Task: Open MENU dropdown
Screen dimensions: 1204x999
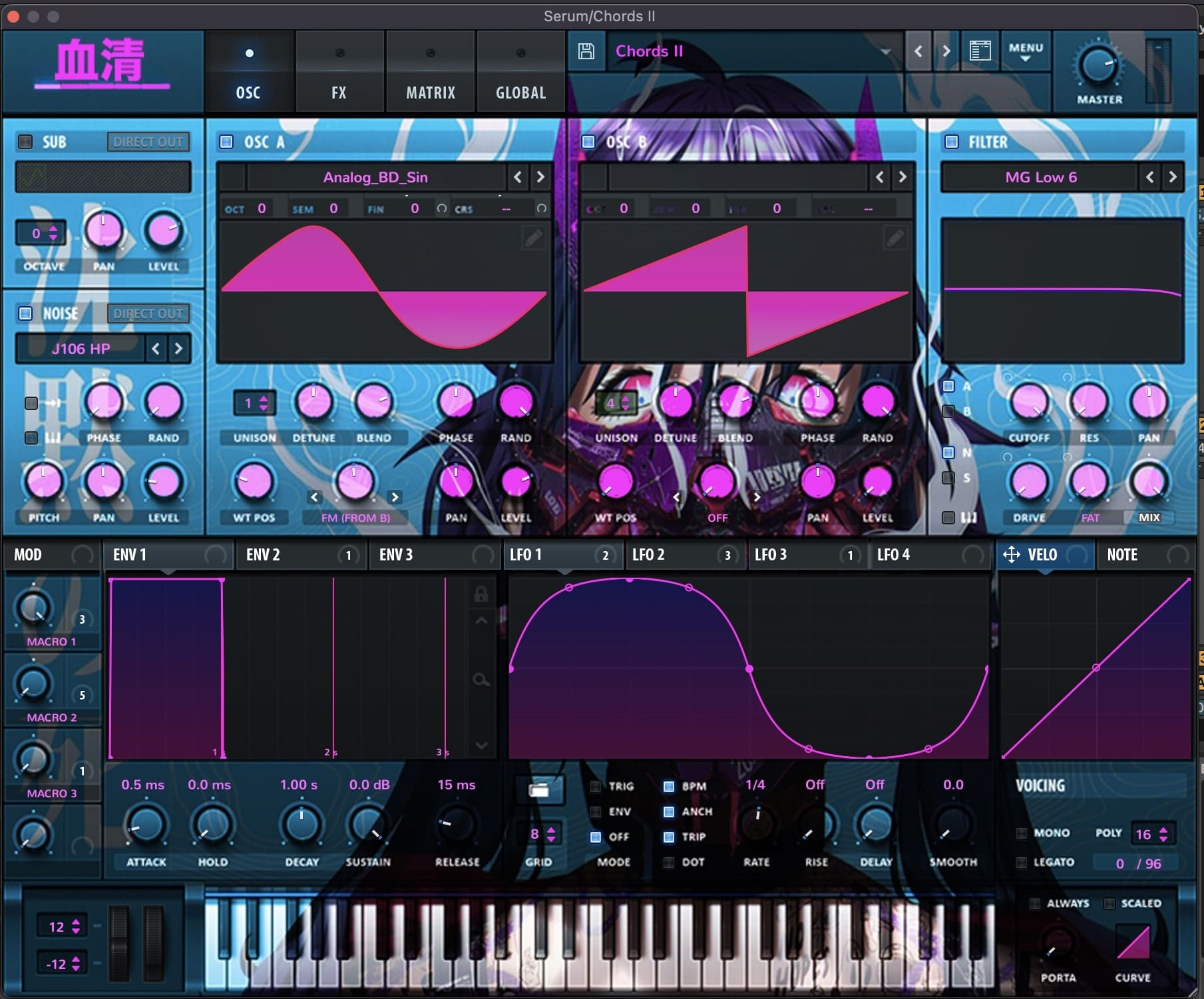Action: tap(1025, 51)
